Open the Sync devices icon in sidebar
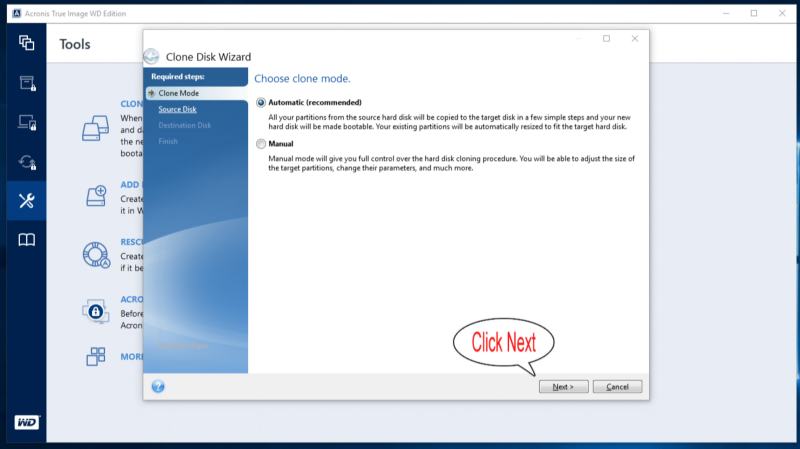 coord(27,122)
